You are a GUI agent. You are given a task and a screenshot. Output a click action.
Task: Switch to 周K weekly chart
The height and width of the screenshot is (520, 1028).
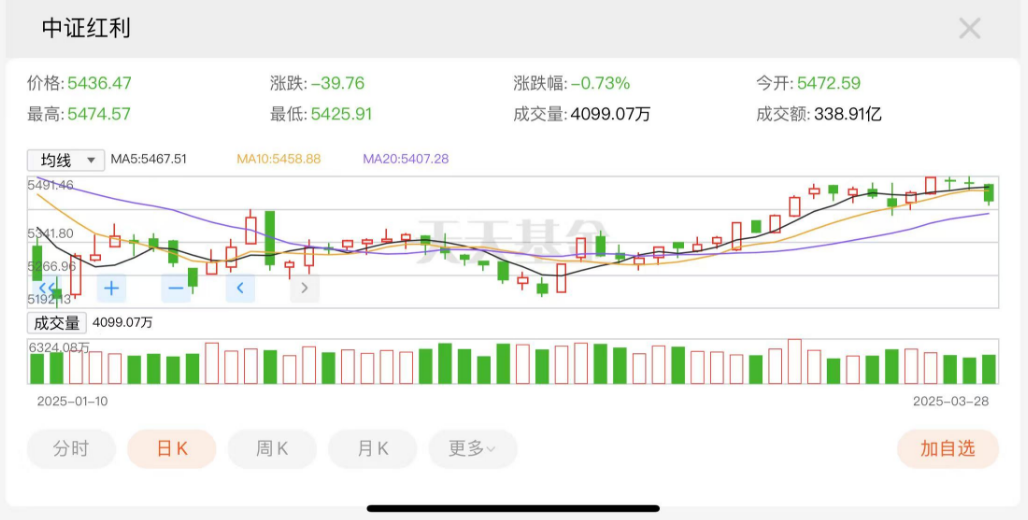tap(272, 449)
